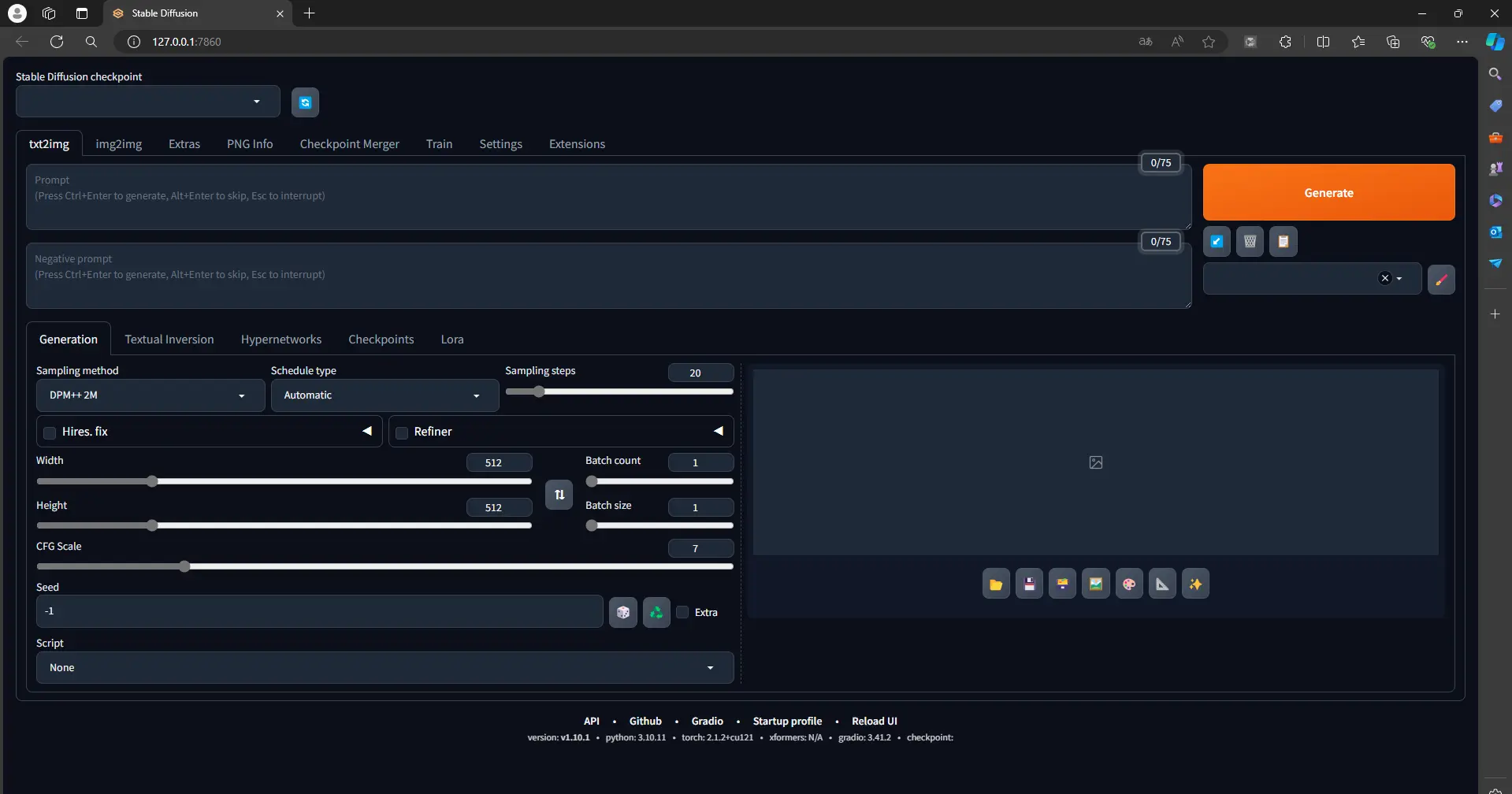Open the edit styles paintbrush button
The image size is (1512, 794).
1441,279
